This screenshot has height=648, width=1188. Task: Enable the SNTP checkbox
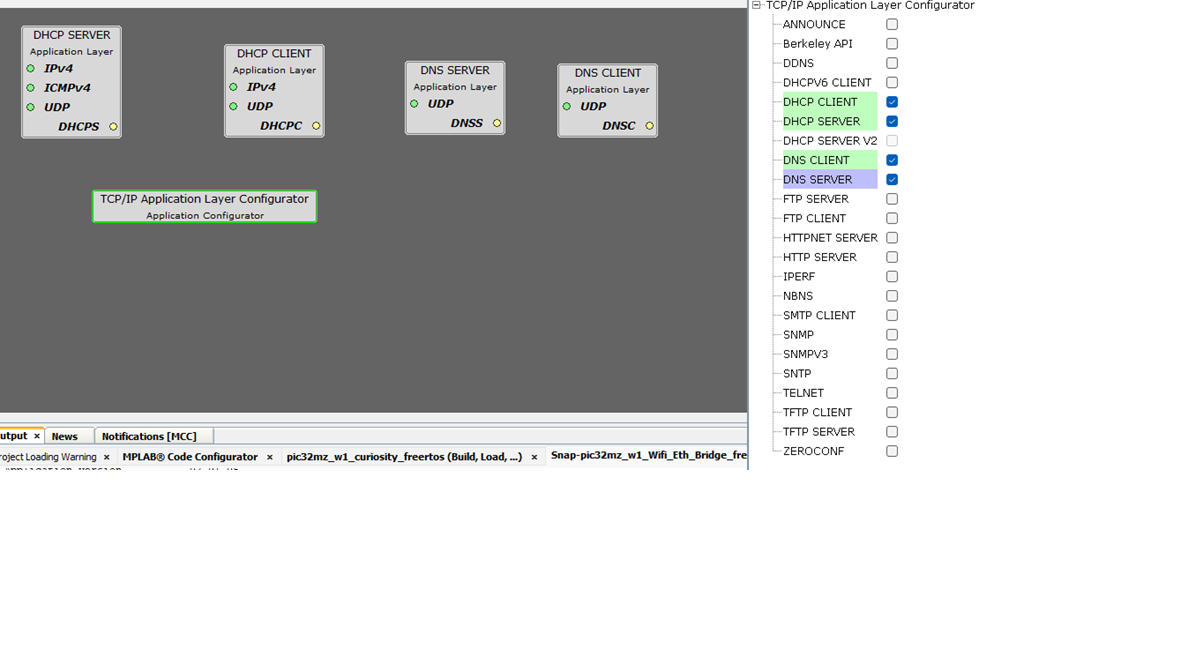(892, 374)
